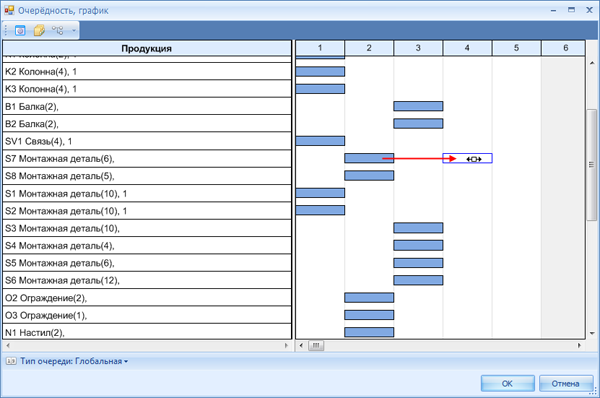Click the schedule horizontal scrollbar thumb
The height and width of the screenshot is (398, 600).
click(x=316, y=346)
